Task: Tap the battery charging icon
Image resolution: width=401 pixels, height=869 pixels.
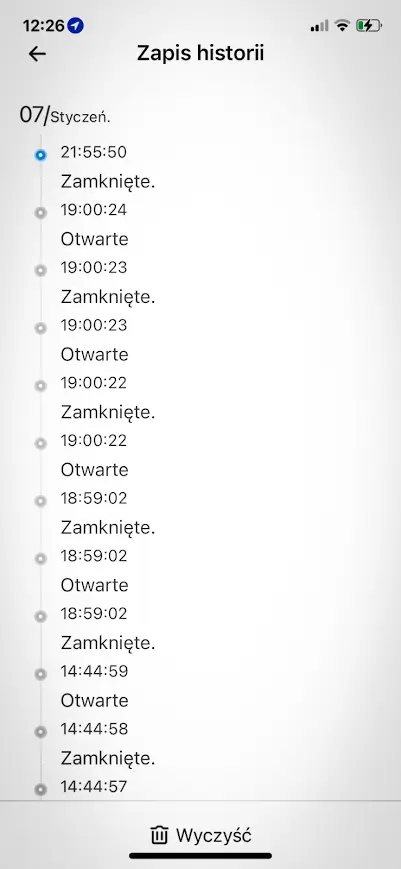Action: click(368, 25)
